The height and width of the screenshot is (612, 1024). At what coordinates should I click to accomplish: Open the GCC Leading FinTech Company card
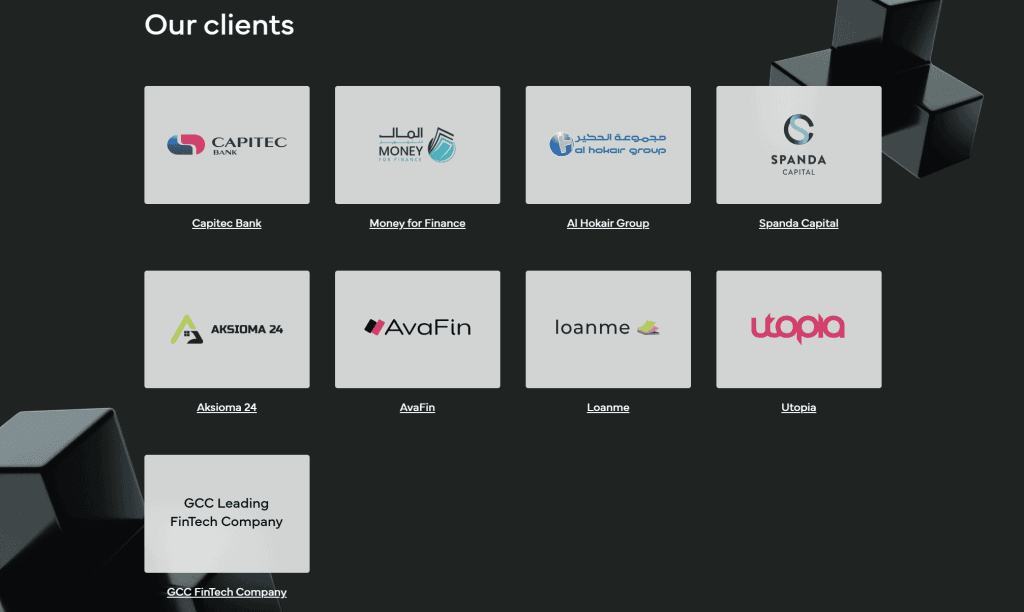pos(227,513)
